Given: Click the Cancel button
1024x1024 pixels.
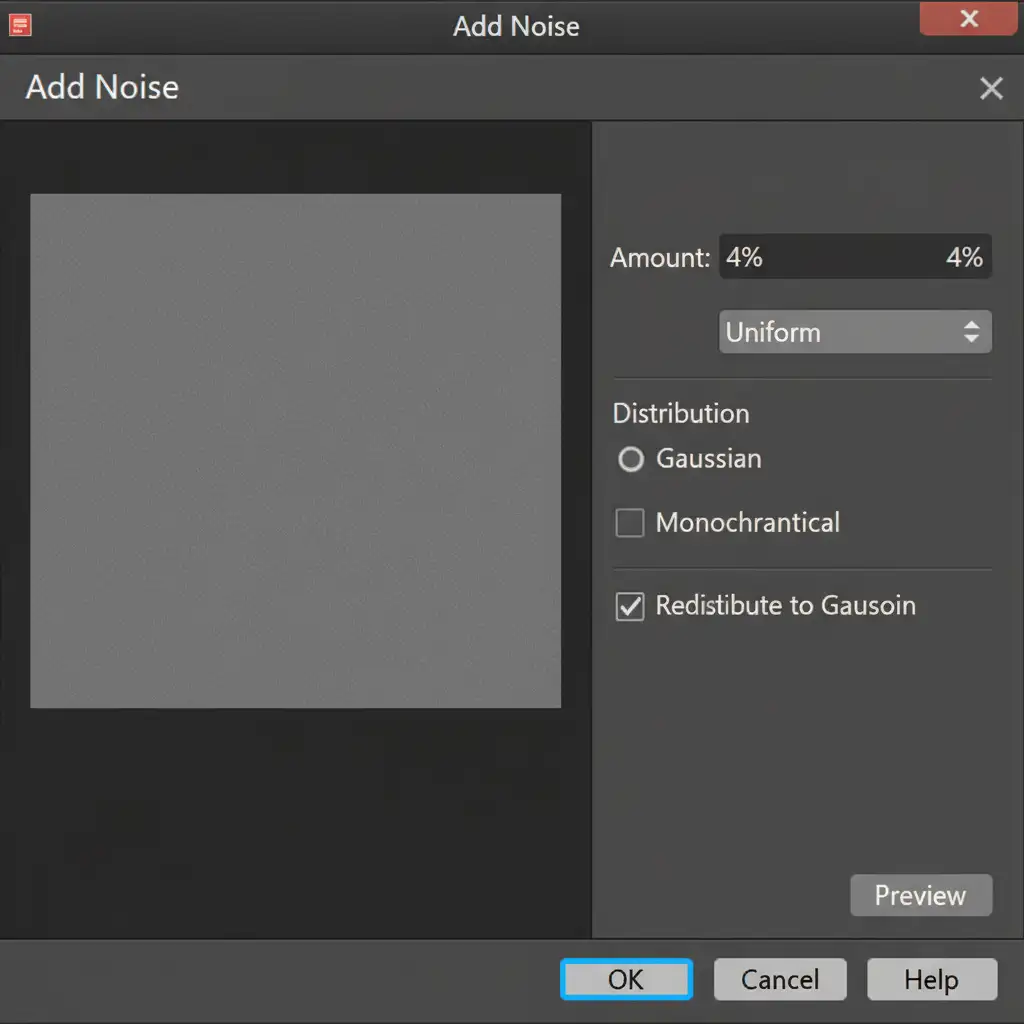Looking at the screenshot, I should pos(780,979).
